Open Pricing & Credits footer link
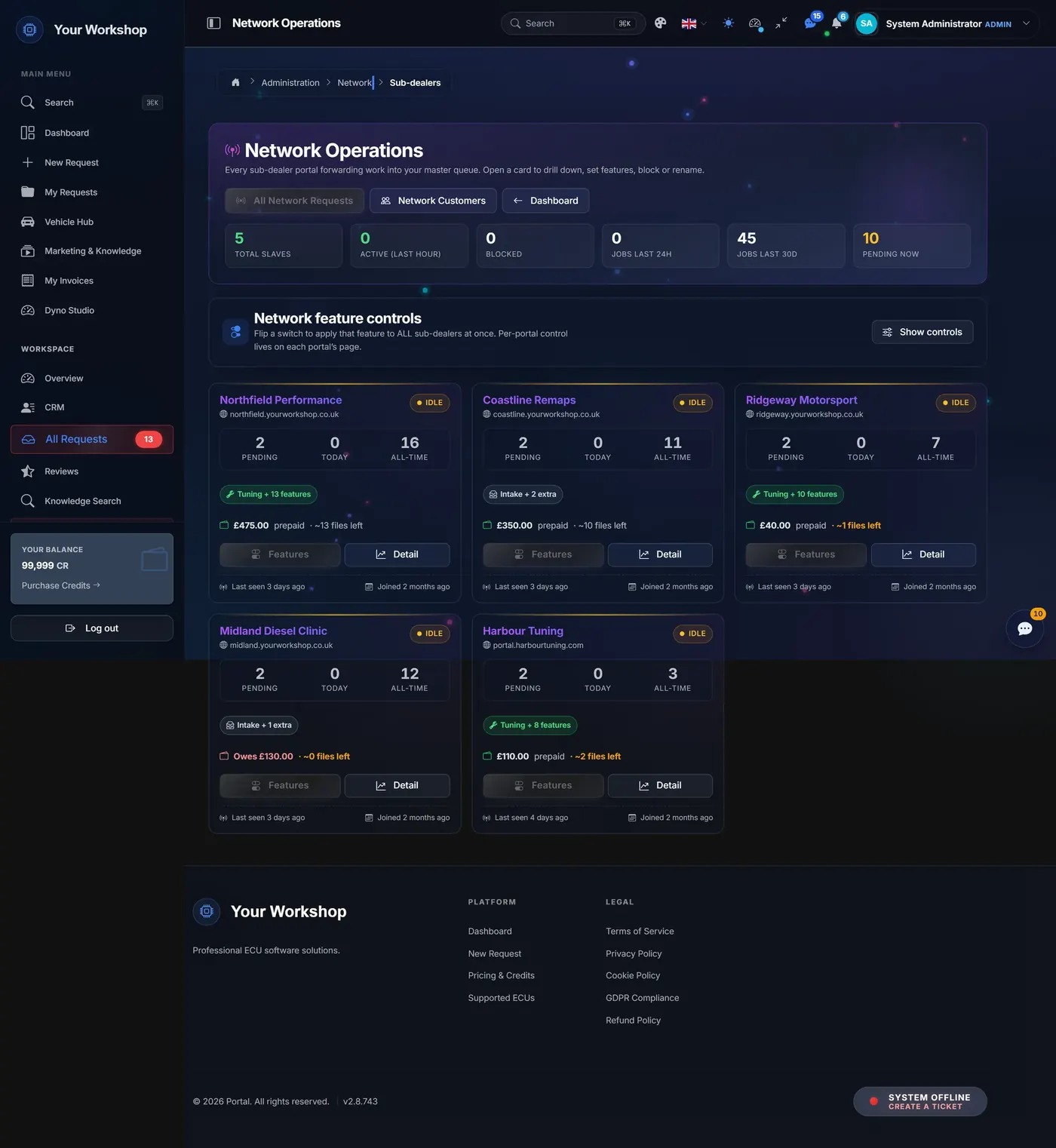 click(501, 975)
